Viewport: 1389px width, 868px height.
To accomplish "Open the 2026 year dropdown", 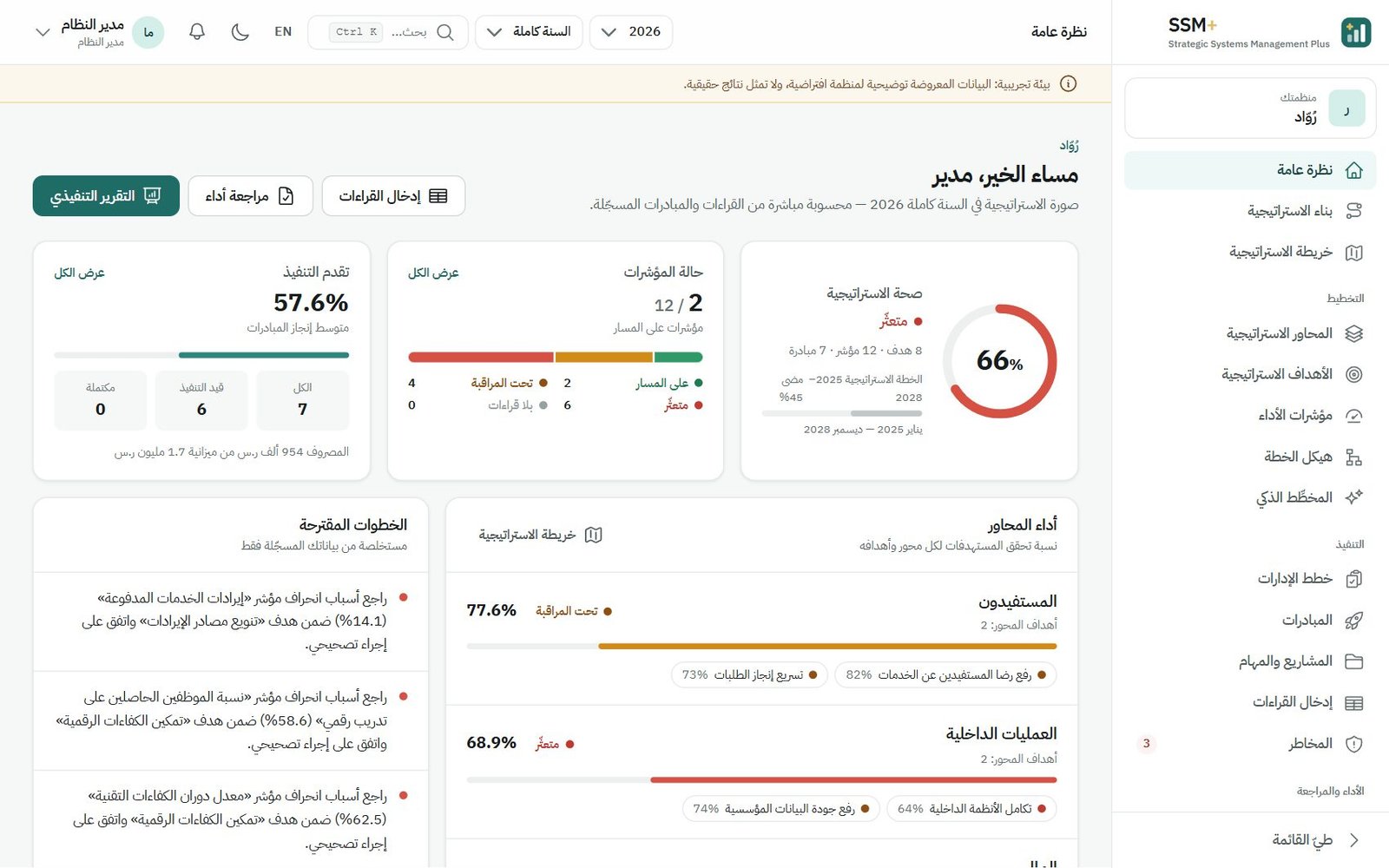I will click(x=631, y=32).
